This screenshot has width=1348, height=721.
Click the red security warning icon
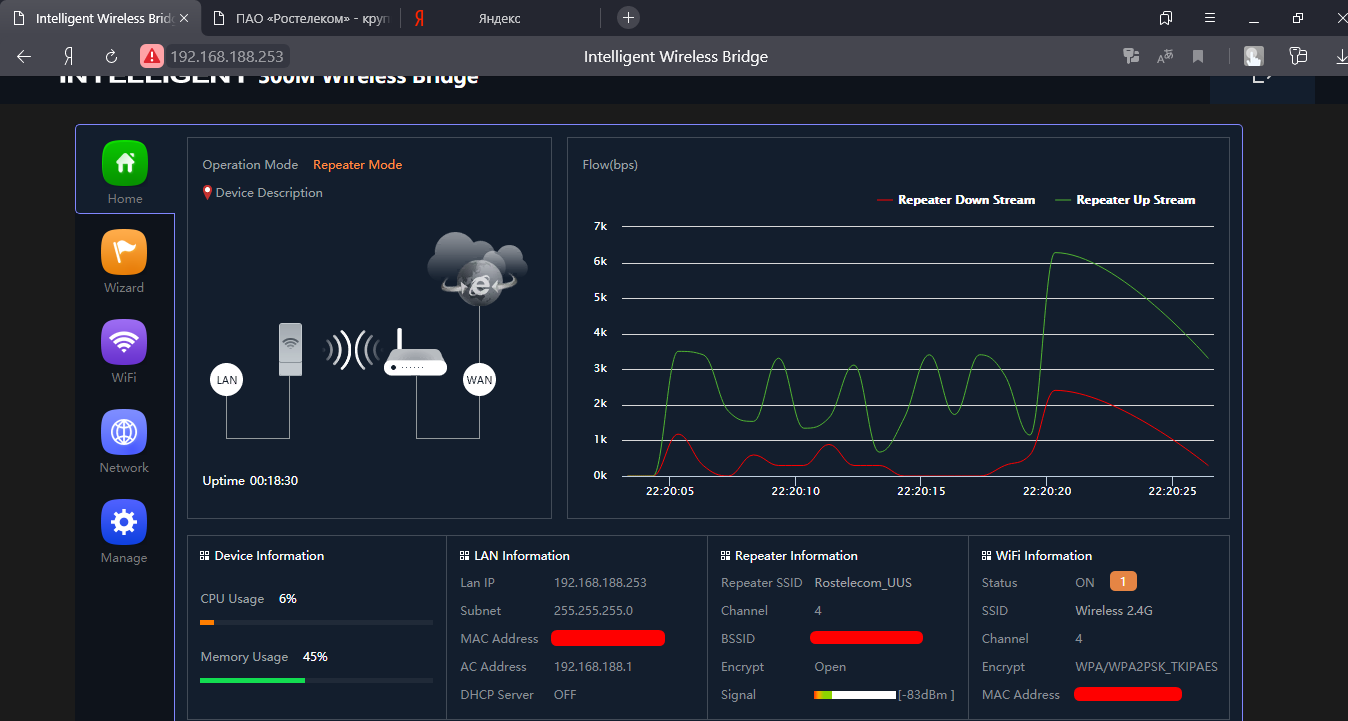151,57
